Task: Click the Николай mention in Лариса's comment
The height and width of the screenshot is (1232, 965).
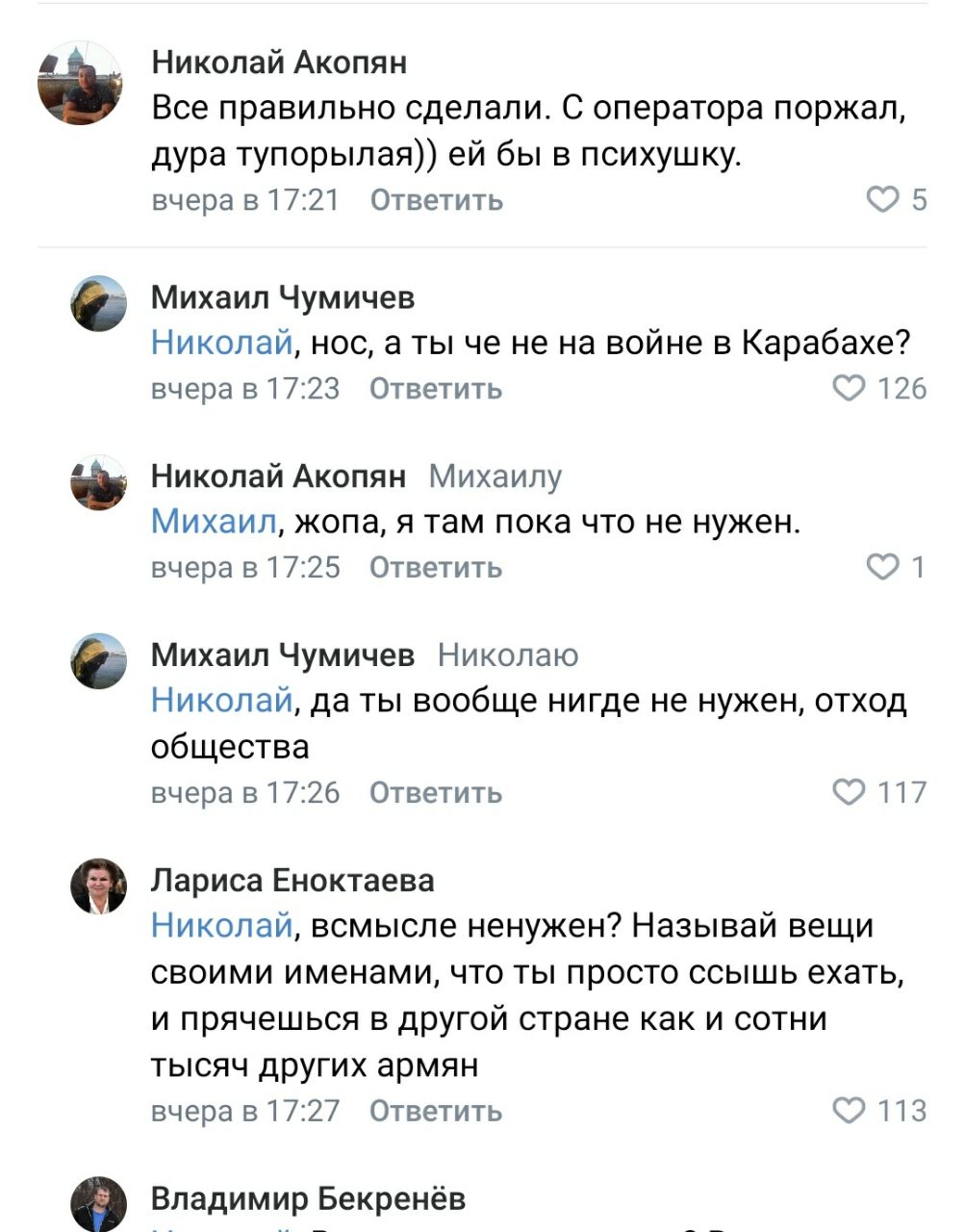Action: click(x=221, y=926)
